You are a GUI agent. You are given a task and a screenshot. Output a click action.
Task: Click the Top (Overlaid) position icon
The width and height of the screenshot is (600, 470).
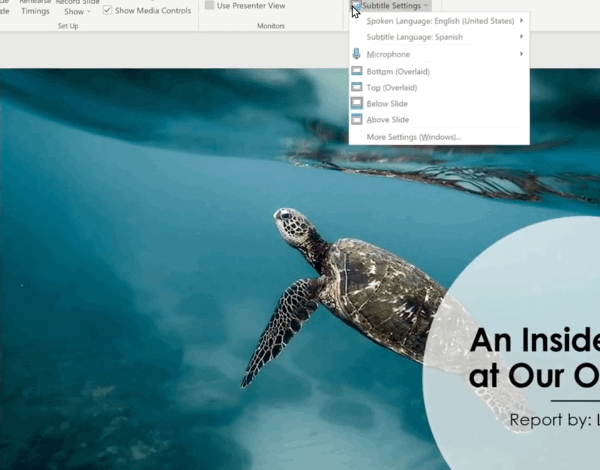click(x=357, y=87)
